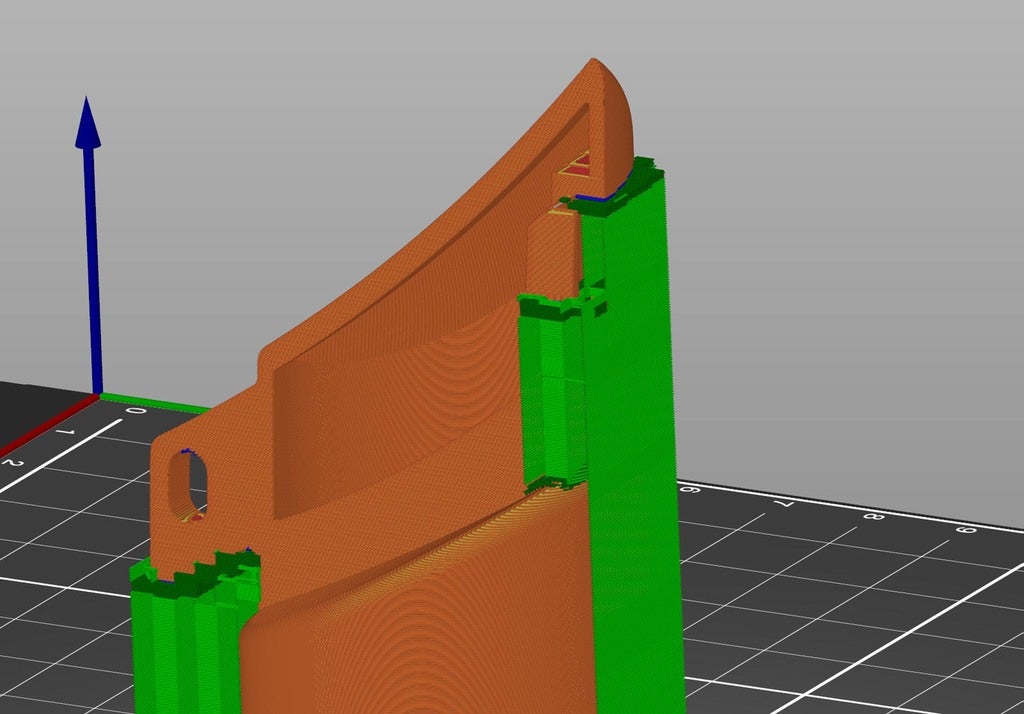
Task: Click the grid label 7 on the bed
Action: (x=783, y=504)
